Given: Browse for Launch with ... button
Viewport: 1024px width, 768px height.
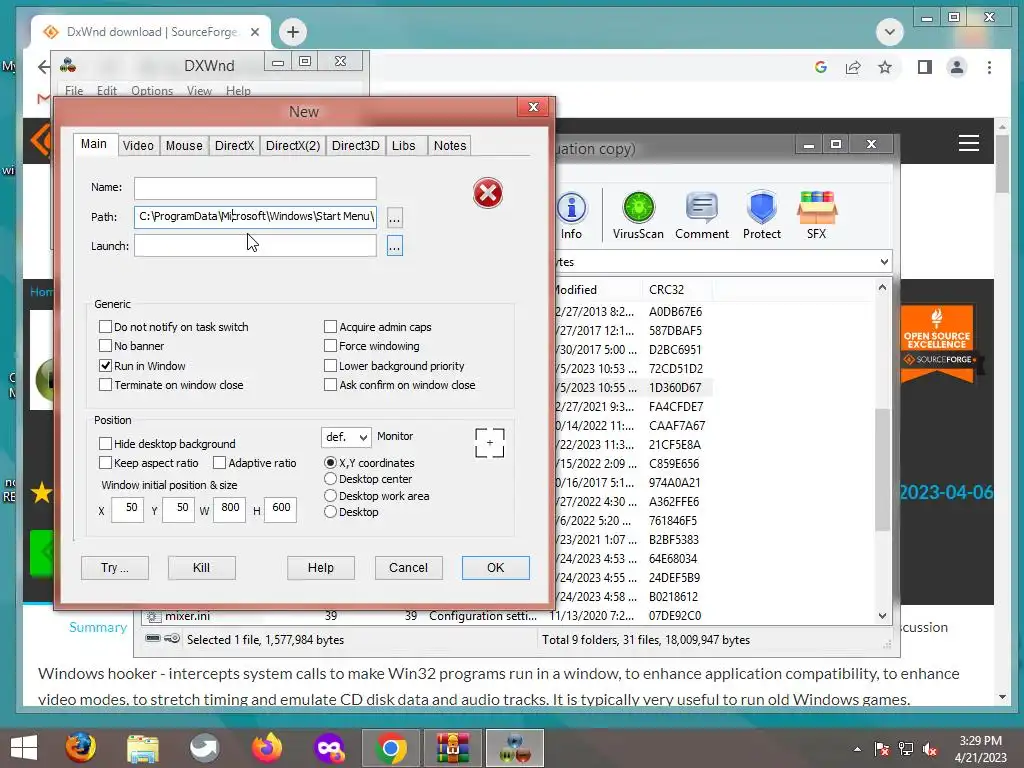Looking at the screenshot, I should tap(394, 246).
